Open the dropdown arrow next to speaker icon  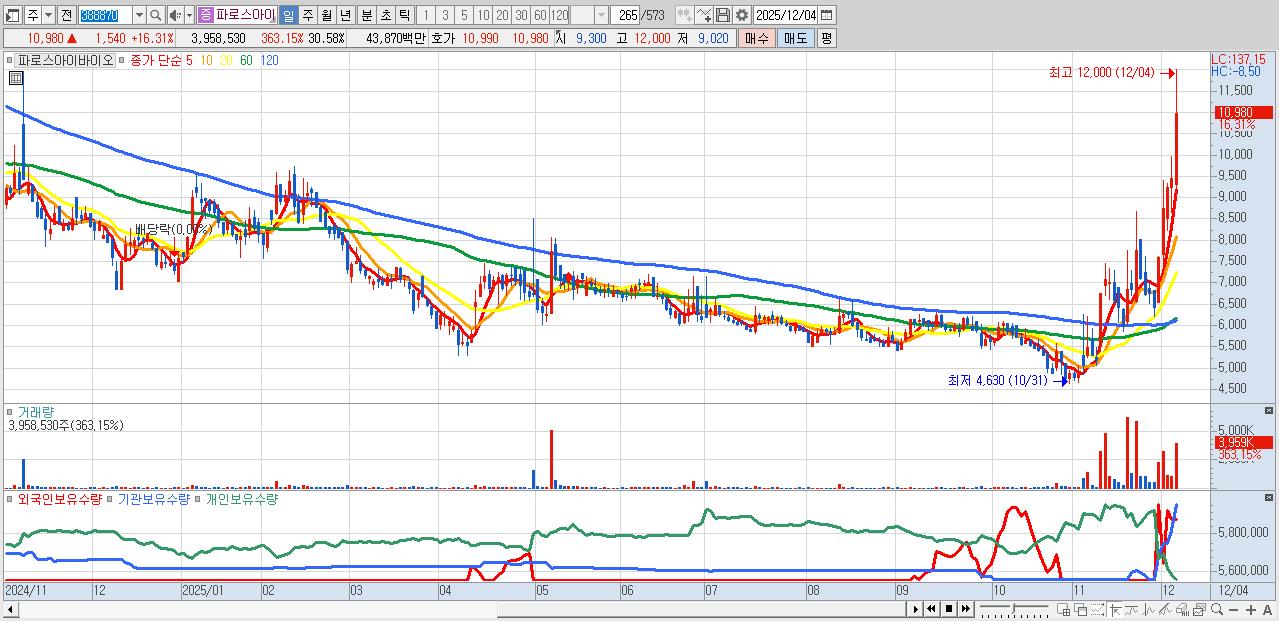[189, 16]
